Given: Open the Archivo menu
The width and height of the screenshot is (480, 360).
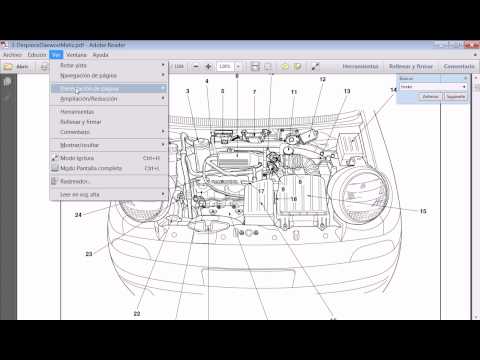Looking at the screenshot, I should [12, 55].
